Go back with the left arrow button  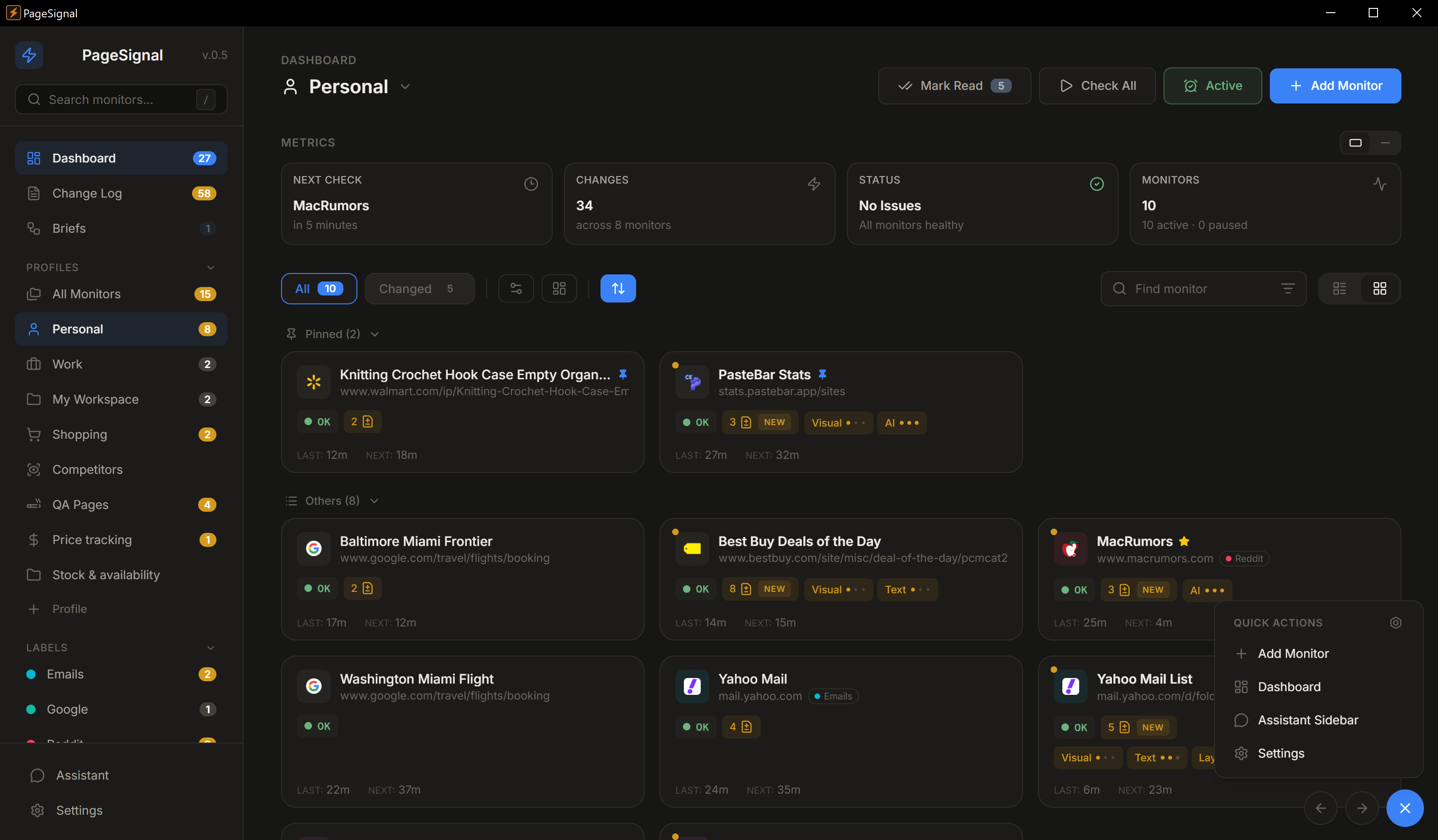[x=1321, y=808]
